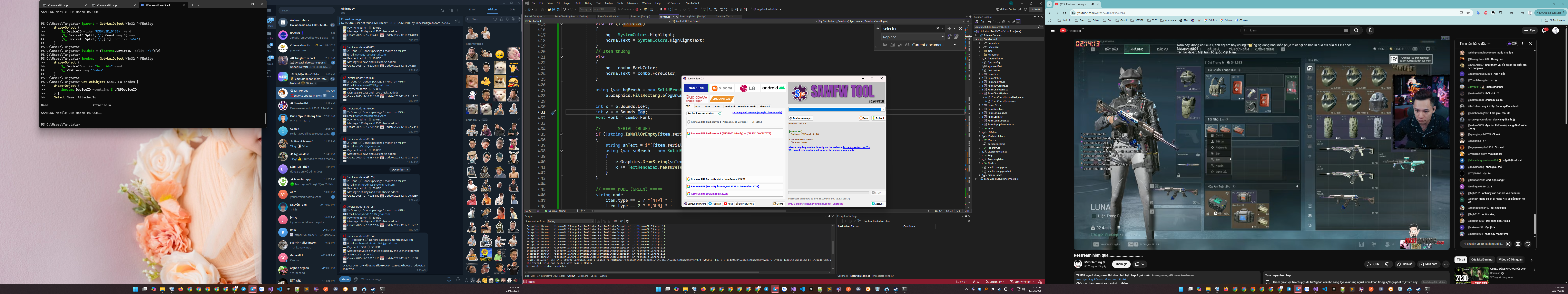
Task: Open Odin Flash tab in SamFw Tool
Action: (x=765, y=107)
